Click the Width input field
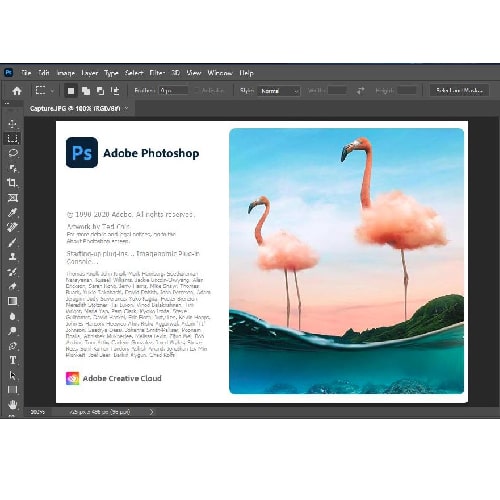This screenshot has width=500, height=500. coord(337,90)
